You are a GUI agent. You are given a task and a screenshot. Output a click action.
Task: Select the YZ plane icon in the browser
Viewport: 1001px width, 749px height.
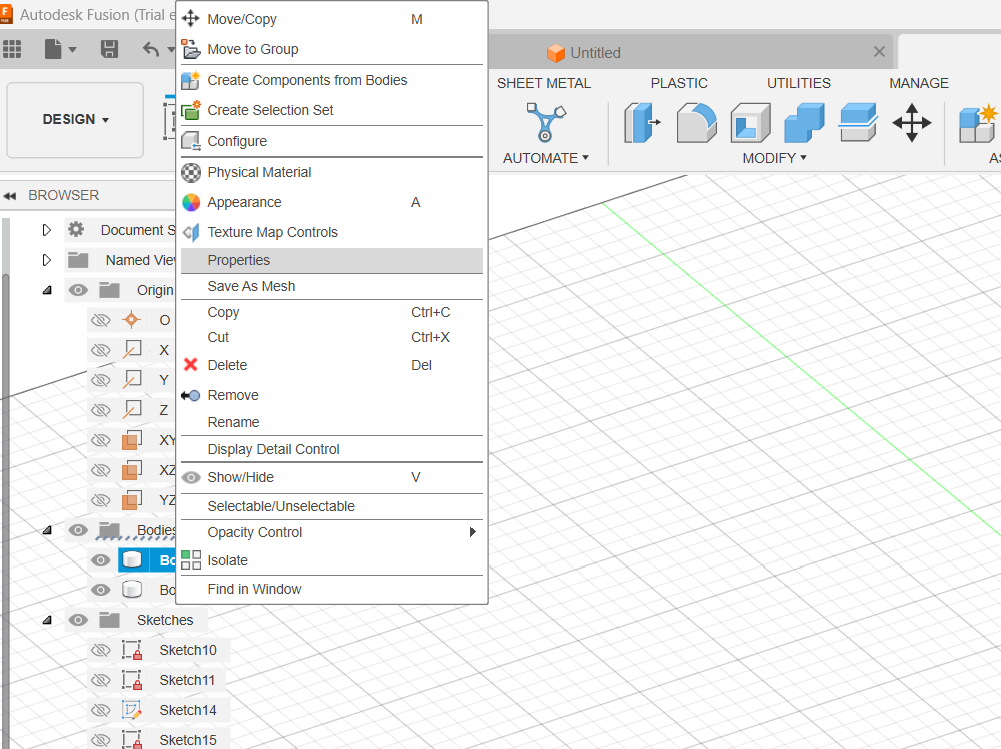tap(132, 499)
